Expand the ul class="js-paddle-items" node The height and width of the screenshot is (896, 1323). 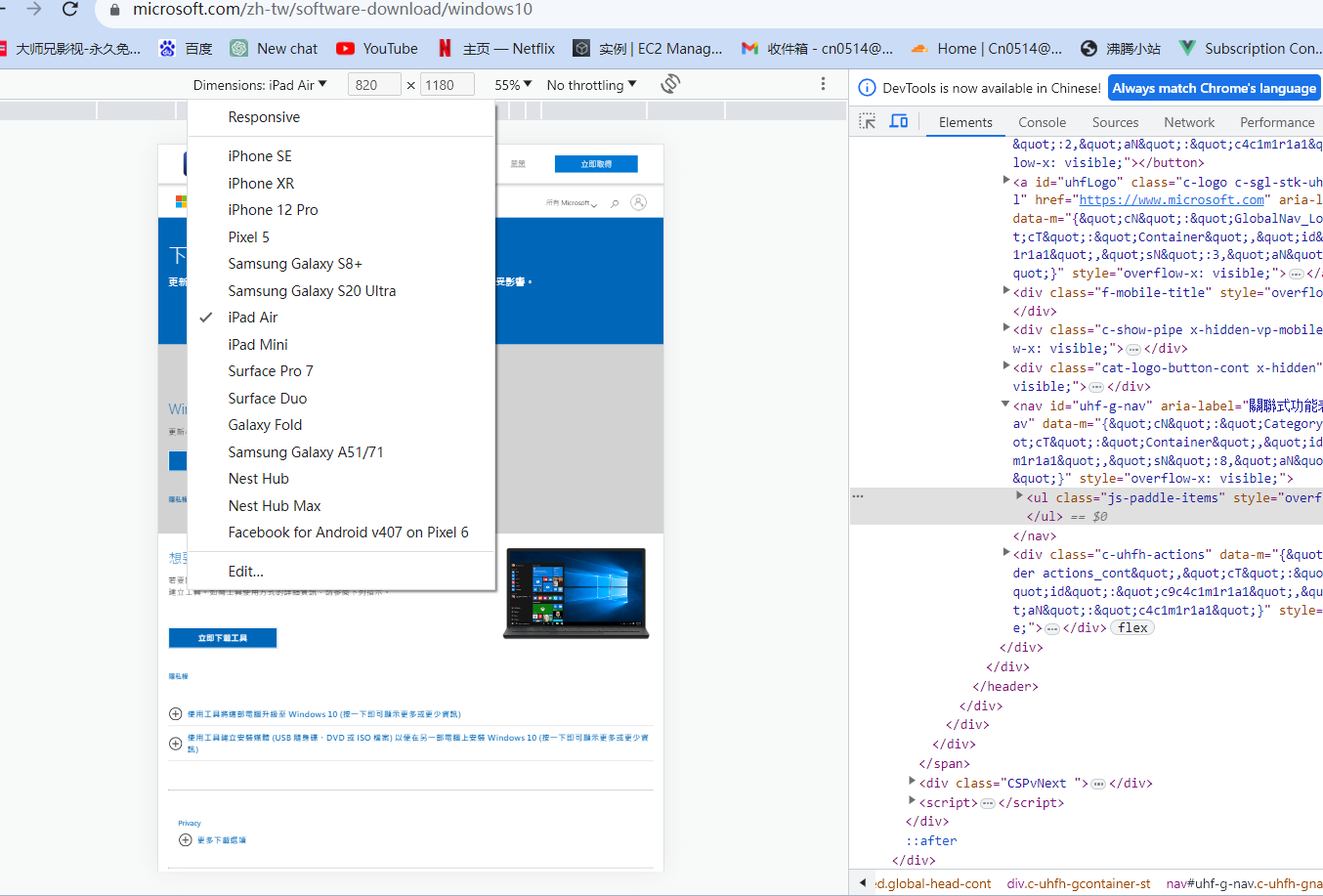[1019, 495]
